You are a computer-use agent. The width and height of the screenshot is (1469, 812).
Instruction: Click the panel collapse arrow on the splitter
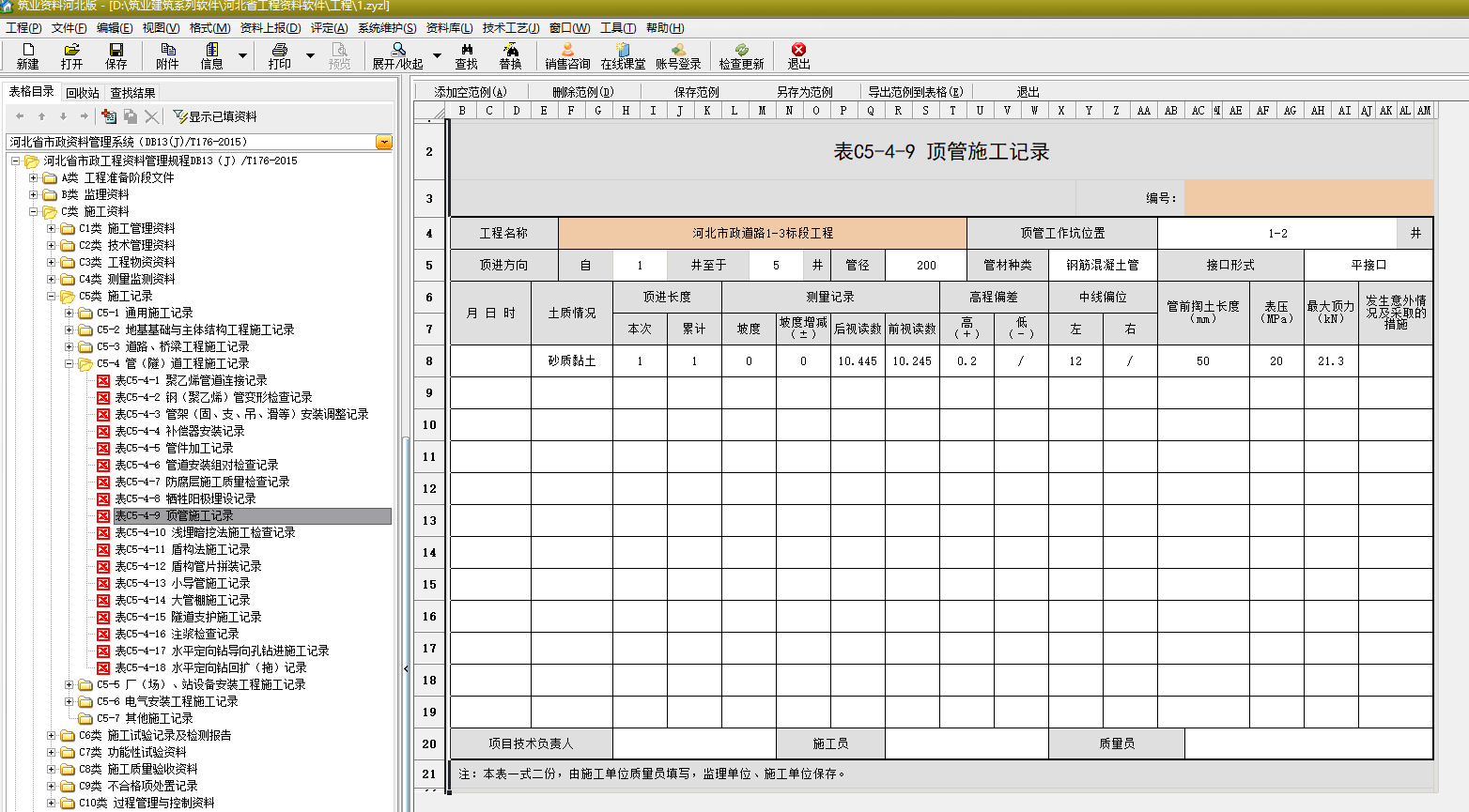406,669
